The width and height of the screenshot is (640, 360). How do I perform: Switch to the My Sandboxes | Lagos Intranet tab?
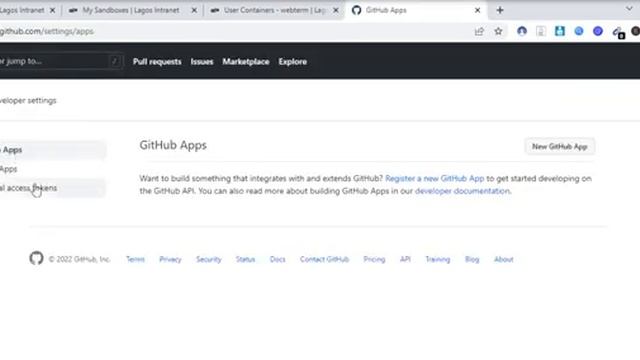131,10
